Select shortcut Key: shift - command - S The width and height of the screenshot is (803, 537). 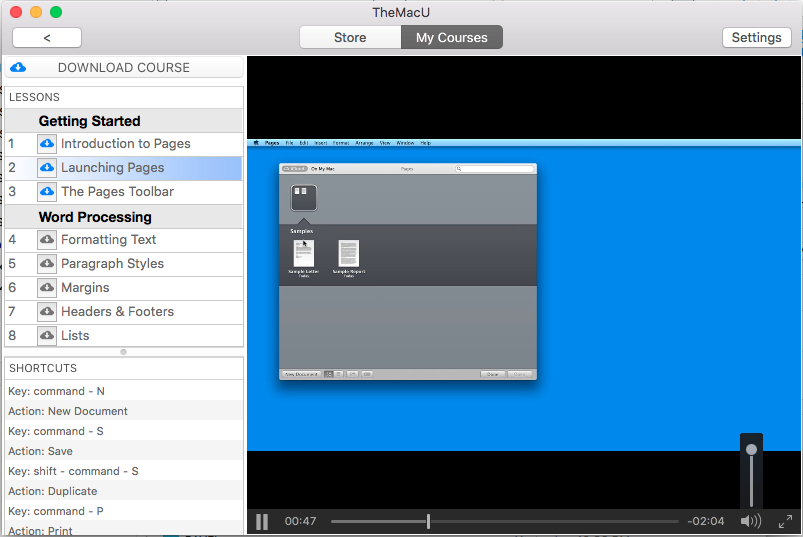pos(124,471)
